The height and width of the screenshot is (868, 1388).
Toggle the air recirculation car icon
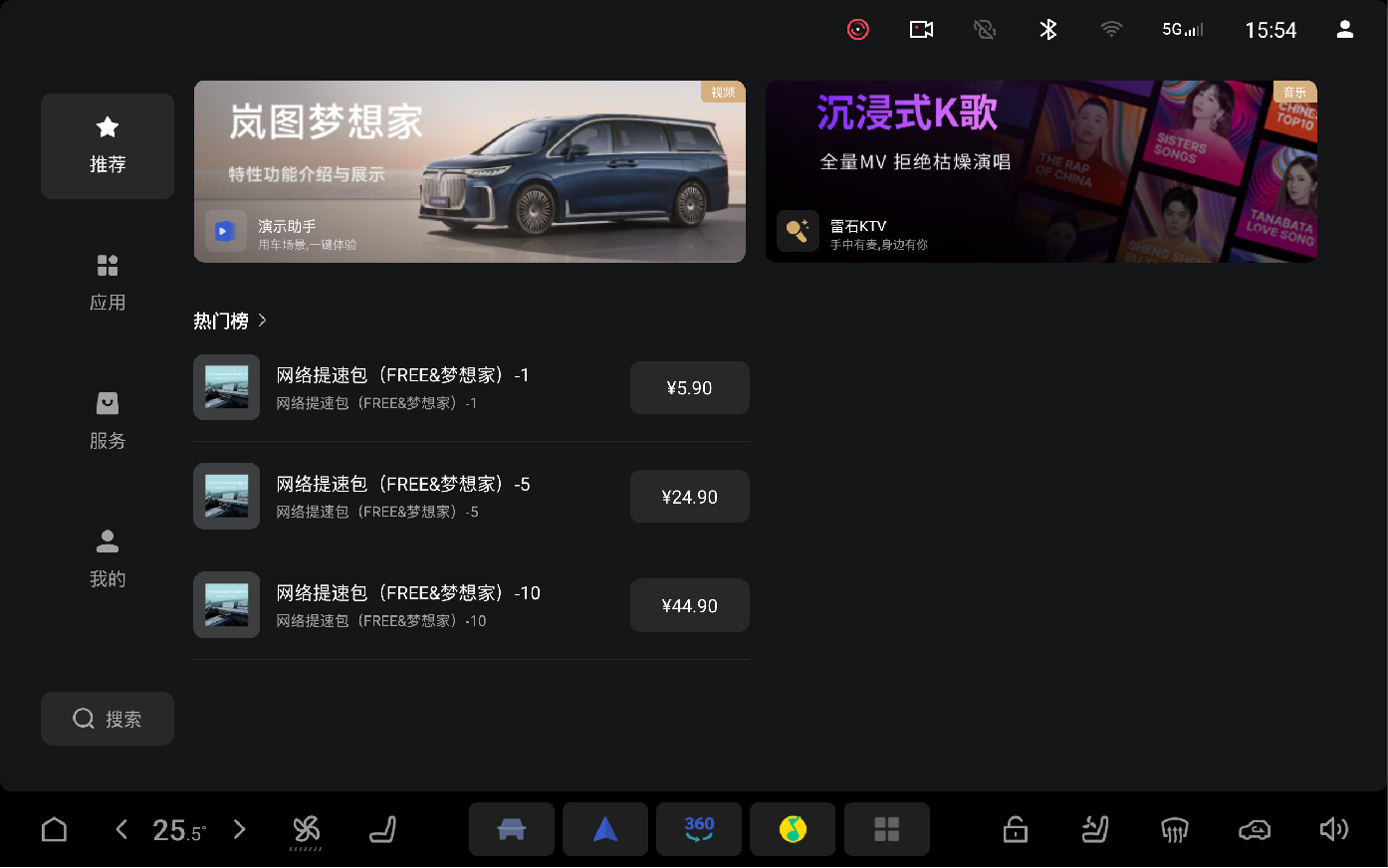(x=1255, y=829)
